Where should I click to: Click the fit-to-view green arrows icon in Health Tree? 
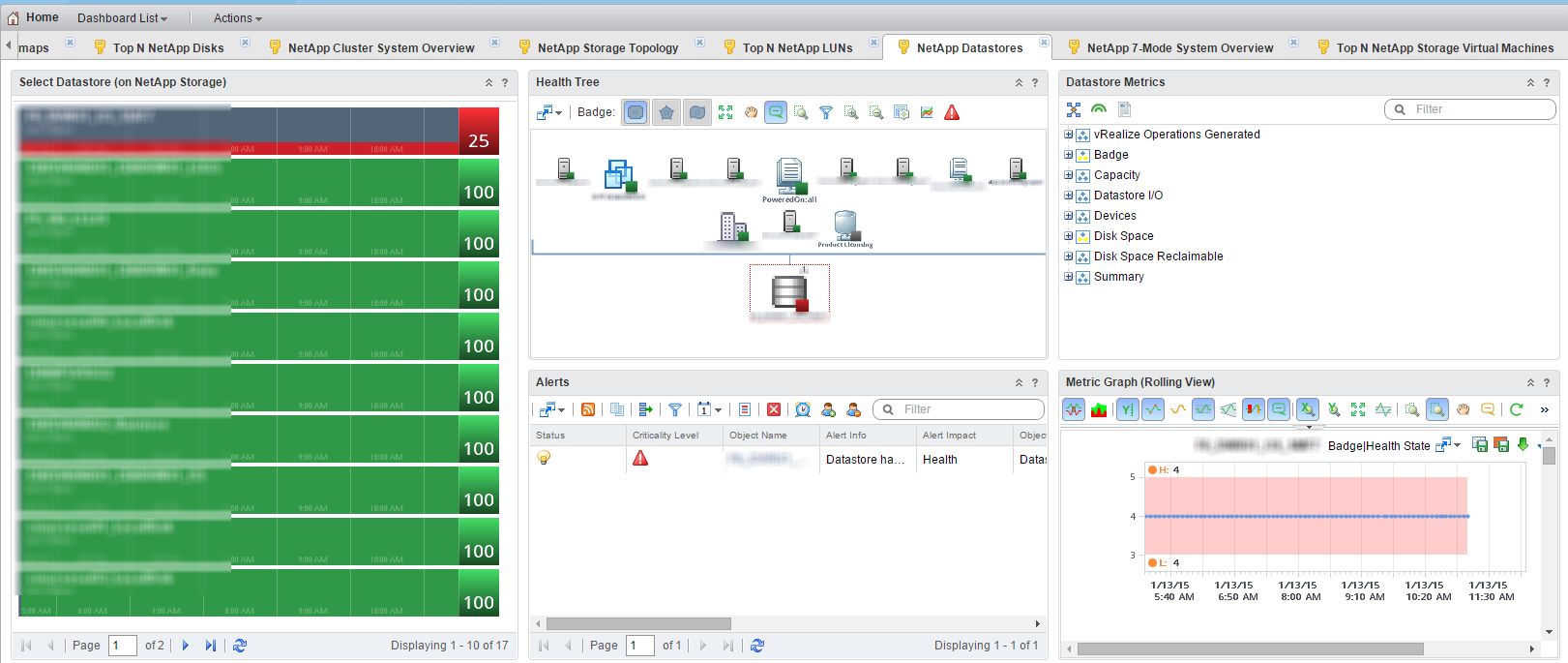pos(725,112)
